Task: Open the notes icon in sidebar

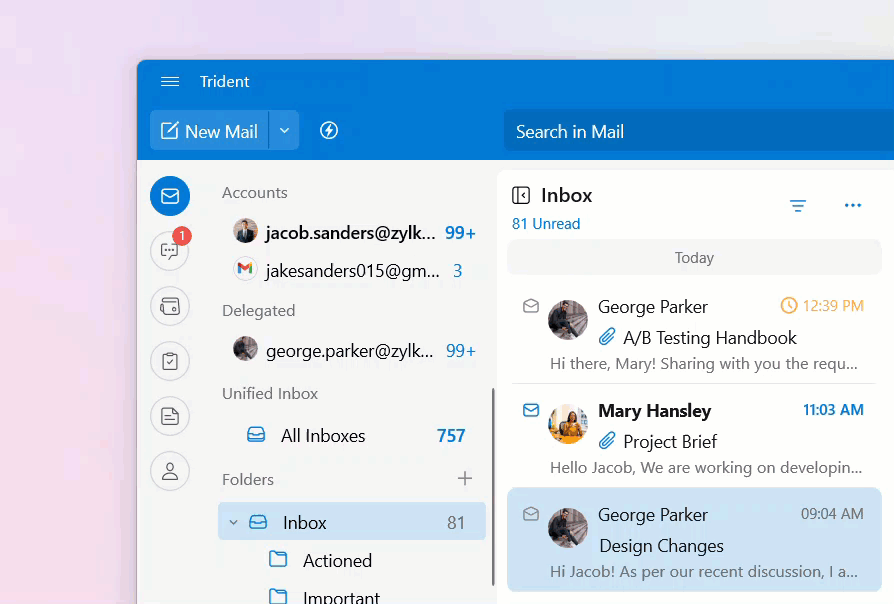Action: [170, 416]
